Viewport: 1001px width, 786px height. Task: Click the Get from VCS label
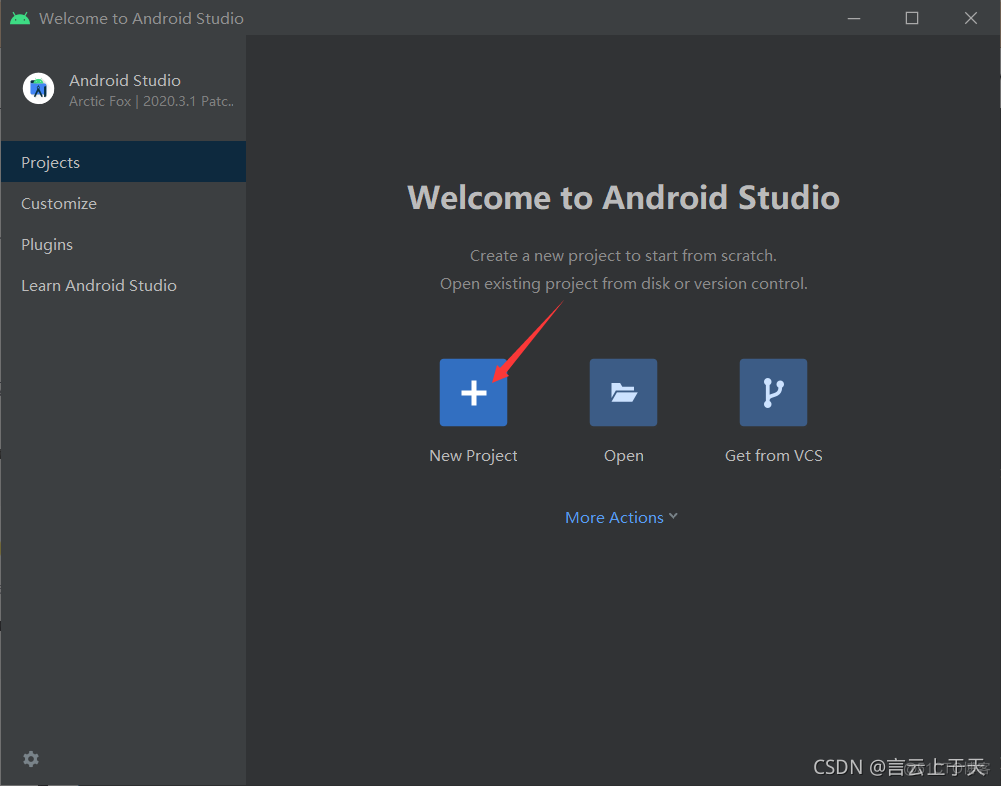coord(774,455)
